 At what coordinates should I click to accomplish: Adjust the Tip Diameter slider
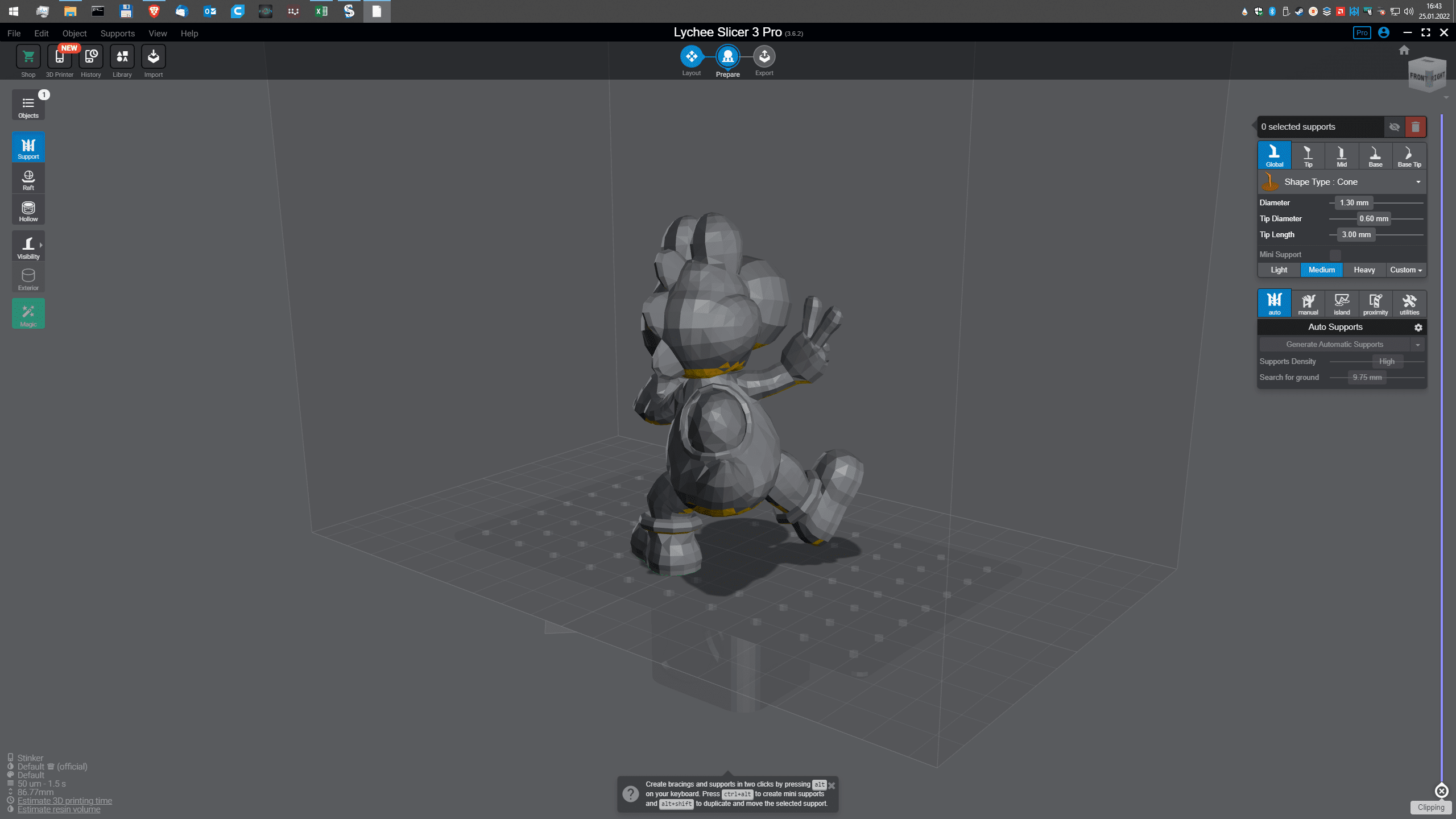[x=1374, y=219]
